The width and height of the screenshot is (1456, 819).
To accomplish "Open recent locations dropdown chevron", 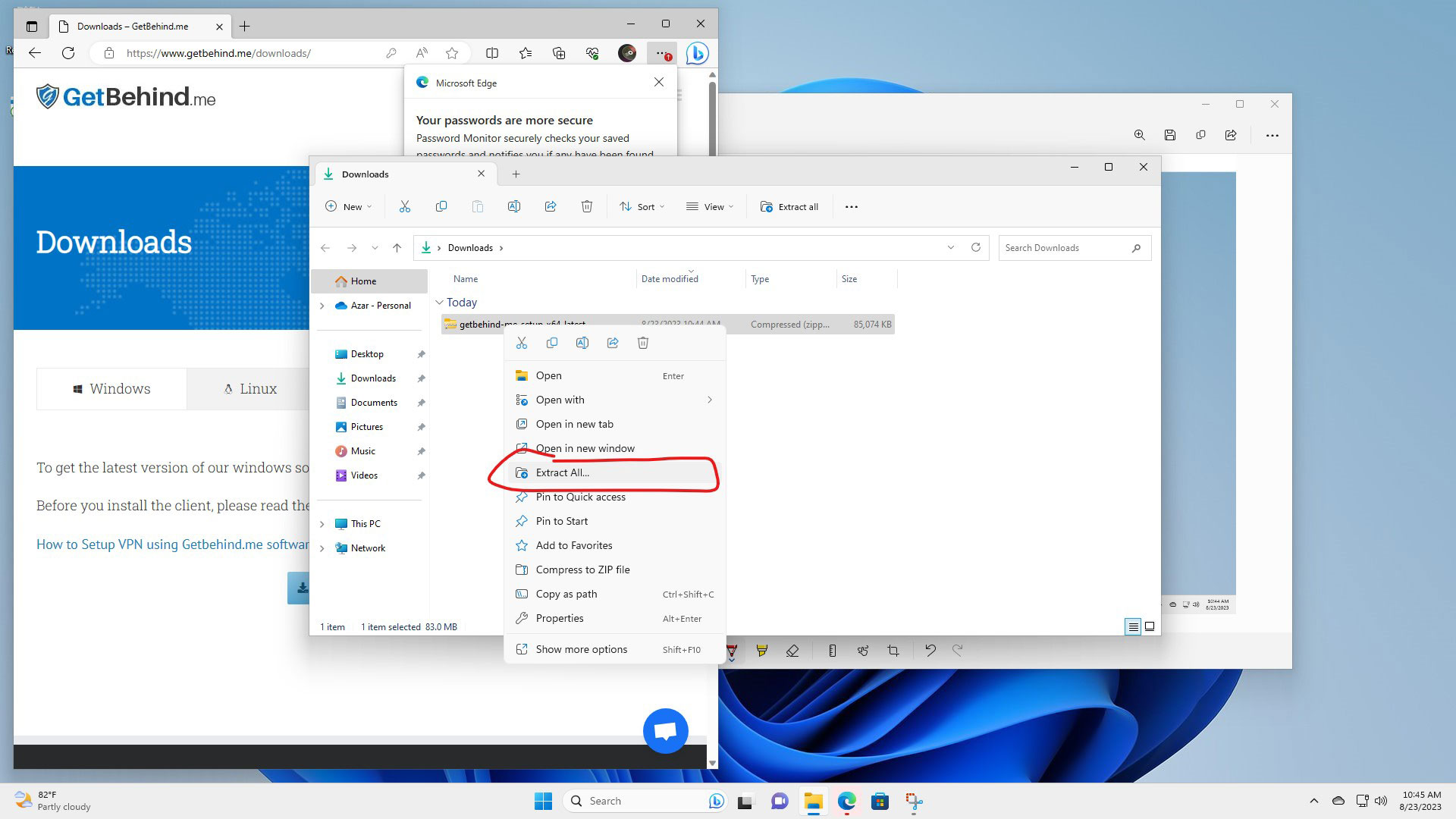I will 375,248.
